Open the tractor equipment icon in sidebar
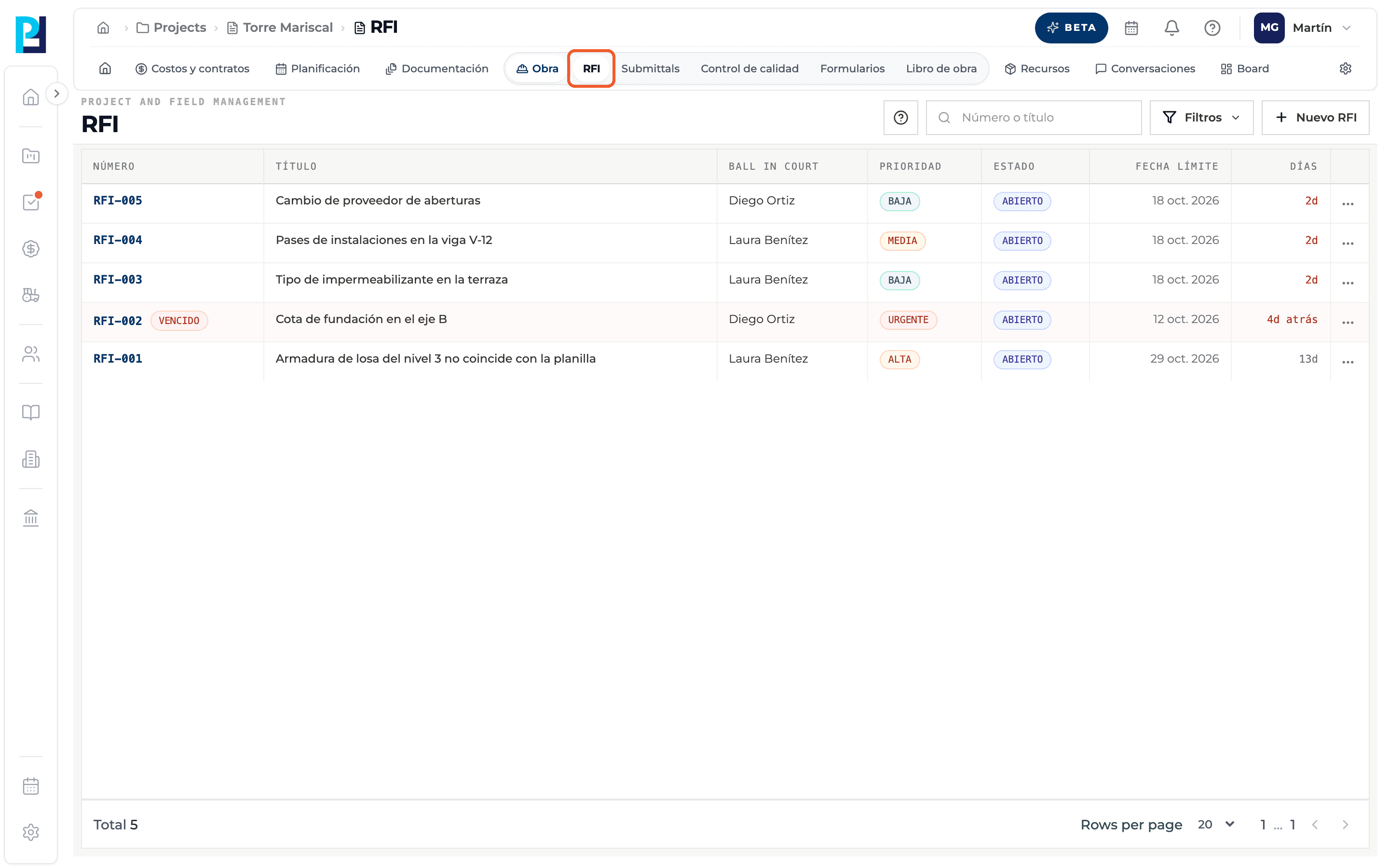 [30, 295]
